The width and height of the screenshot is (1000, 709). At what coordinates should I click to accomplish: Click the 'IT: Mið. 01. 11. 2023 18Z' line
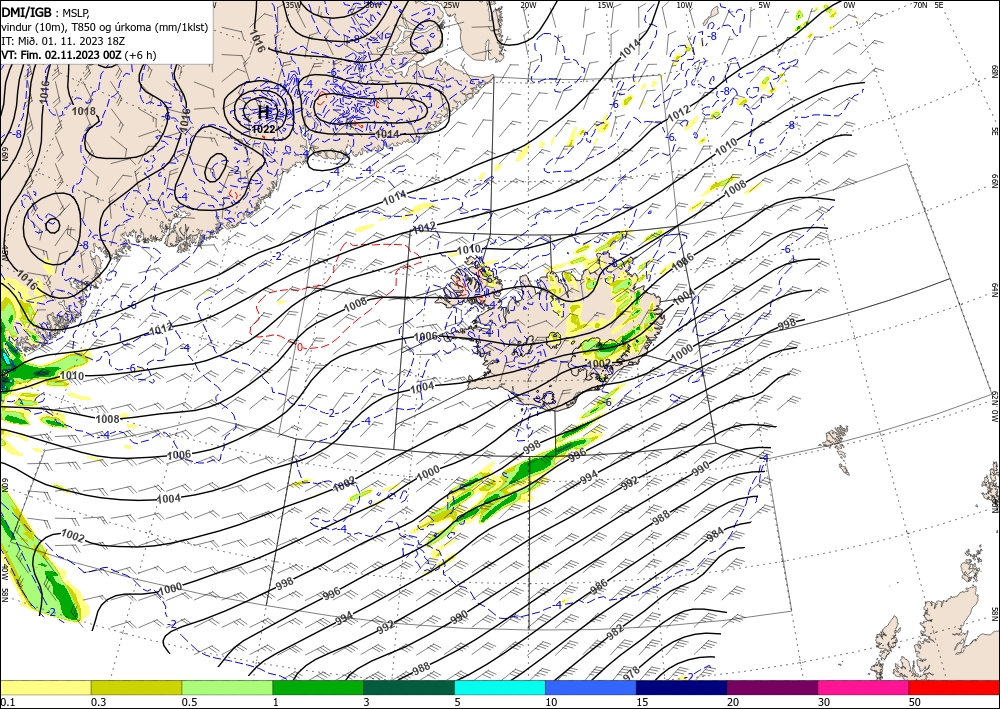click(x=62, y=41)
